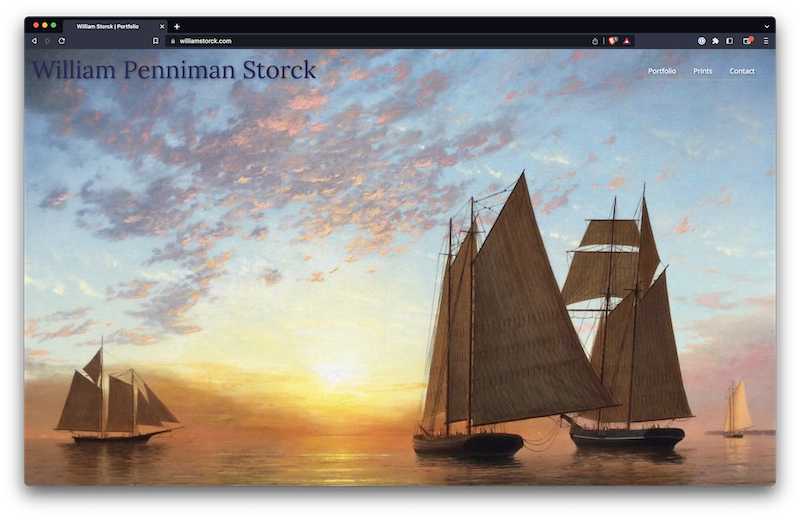Image resolution: width=800 pixels, height=518 pixels.
Task: Bookmark this page using the bookmark icon
Action: point(156,41)
